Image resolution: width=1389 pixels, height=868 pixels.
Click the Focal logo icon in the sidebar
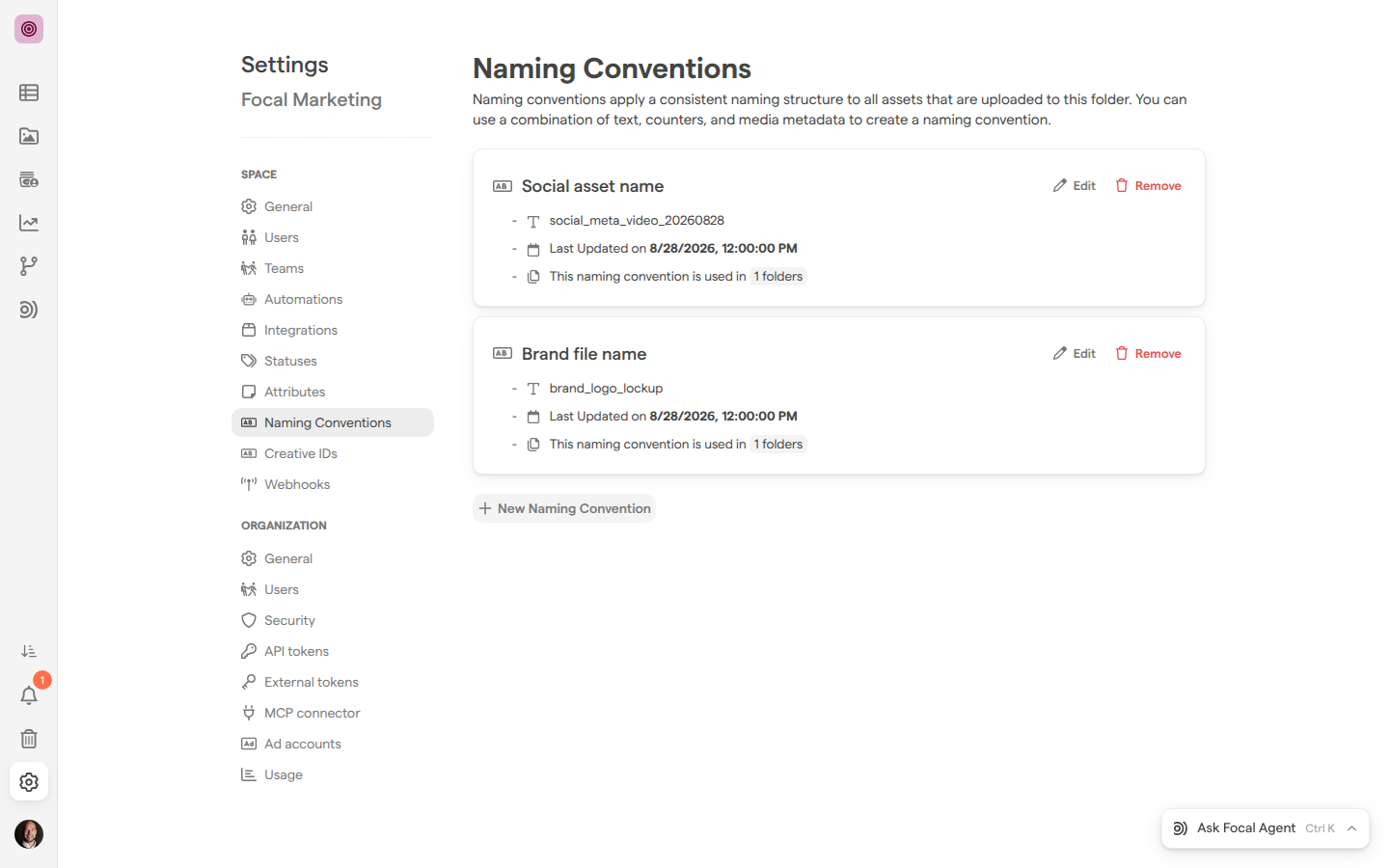pos(29,29)
